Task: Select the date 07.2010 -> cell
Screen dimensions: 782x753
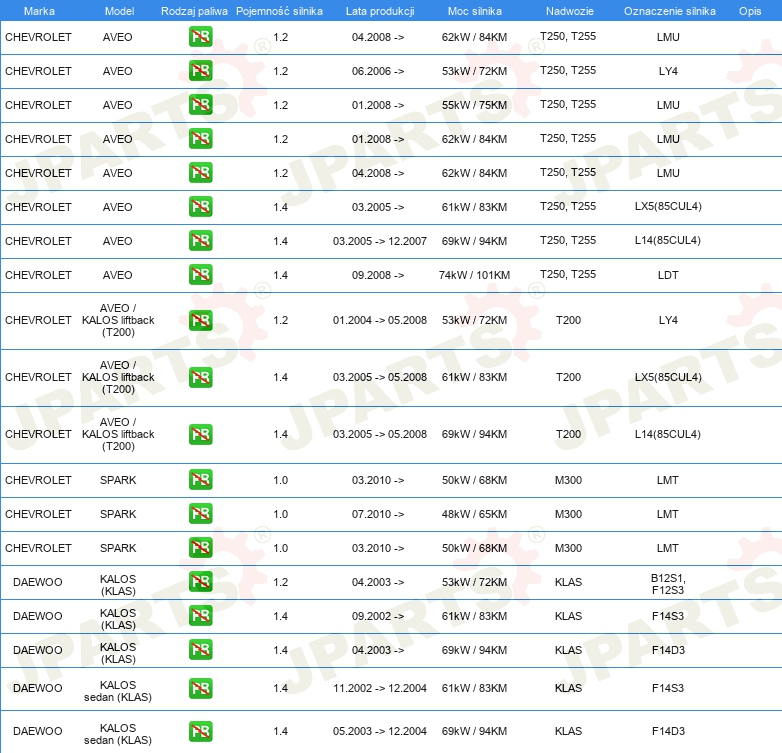Action: [378, 514]
